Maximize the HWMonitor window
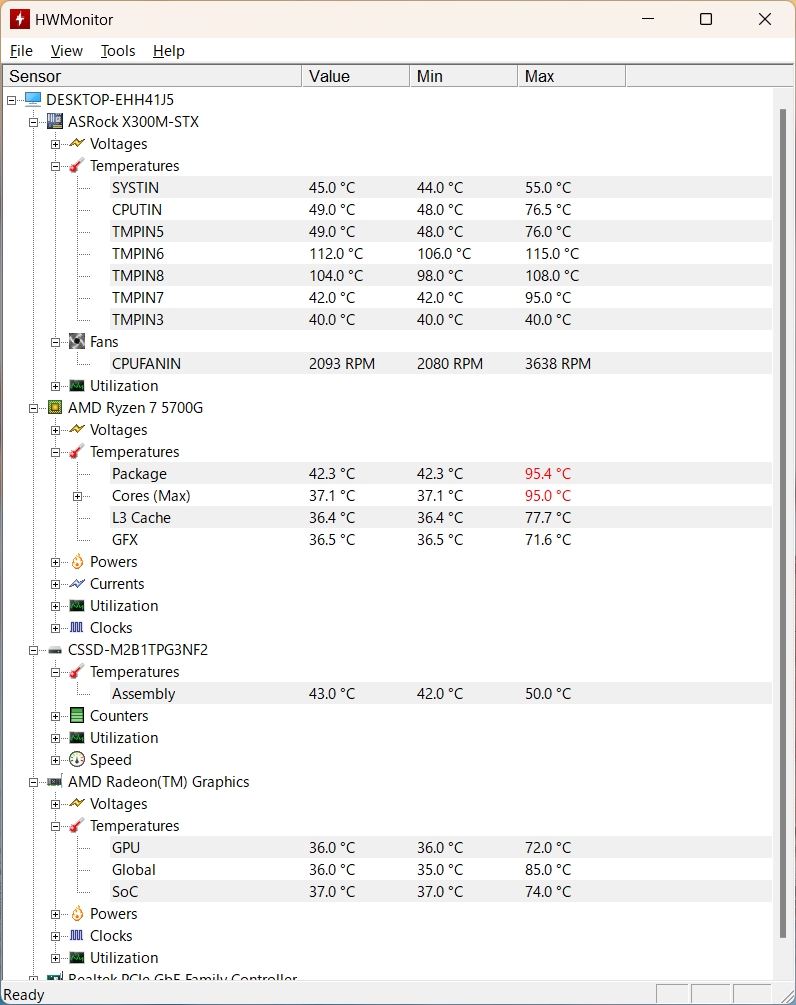The height and width of the screenshot is (1005, 796). pos(706,19)
